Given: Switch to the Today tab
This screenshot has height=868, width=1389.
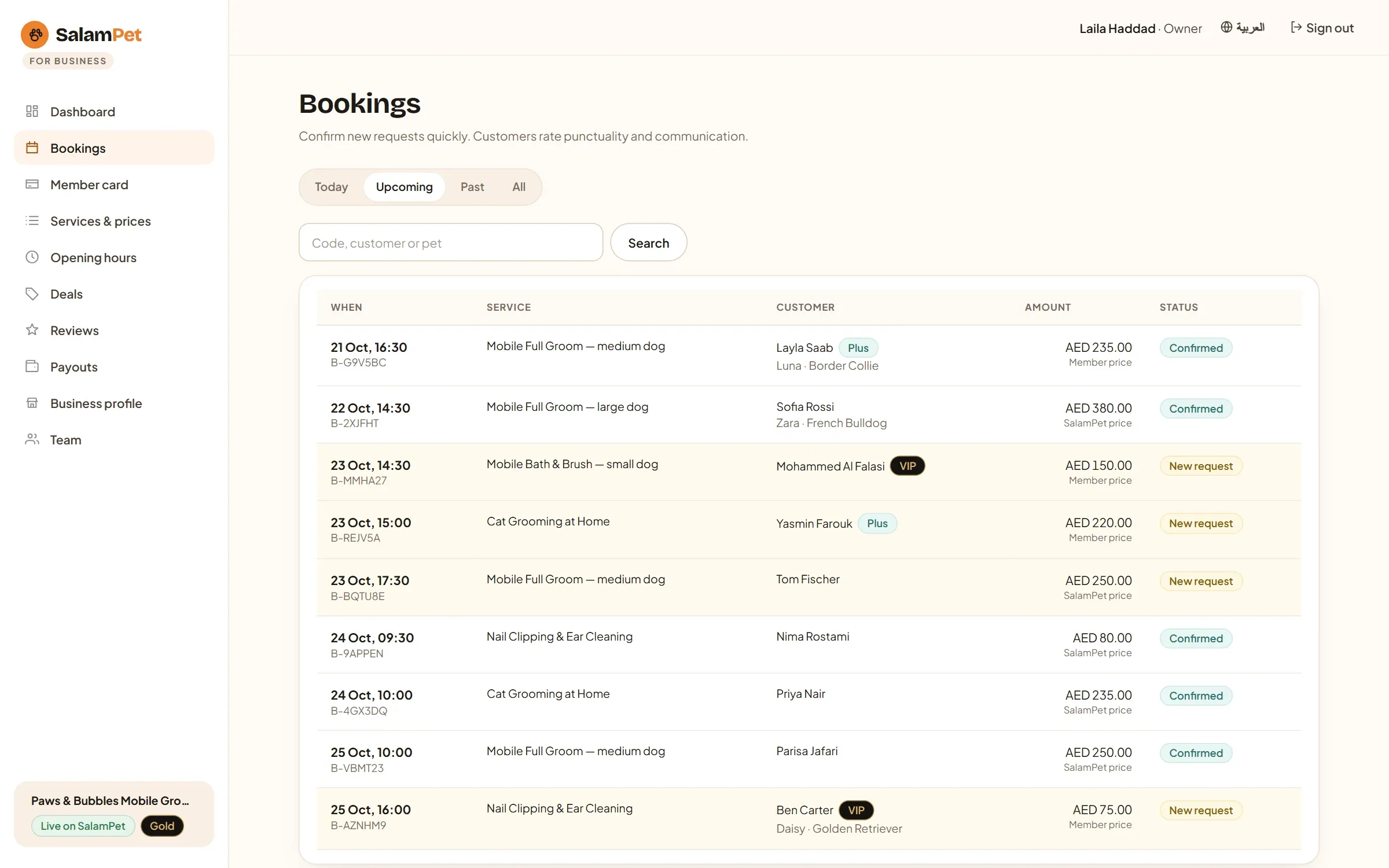Looking at the screenshot, I should pyautogui.click(x=331, y=187).
